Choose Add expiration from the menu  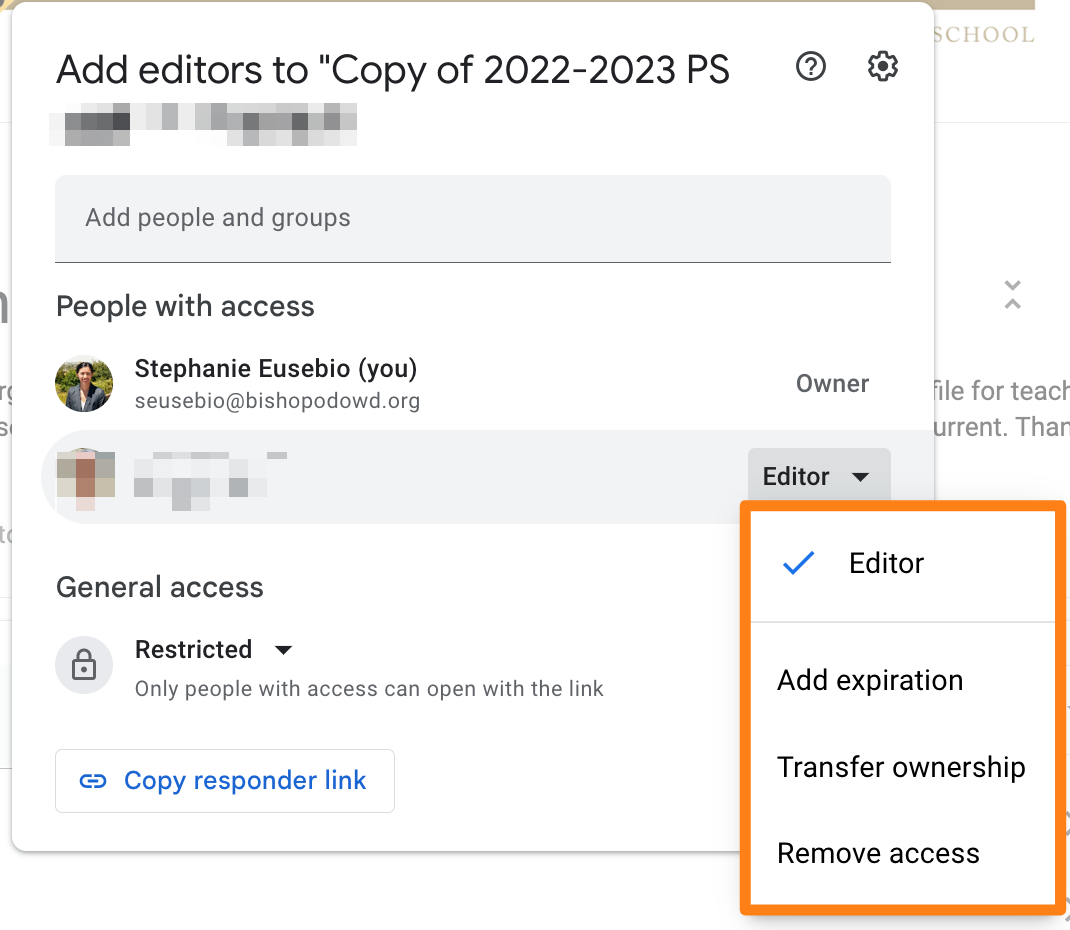pyautogui.click(x=870, y=681)
